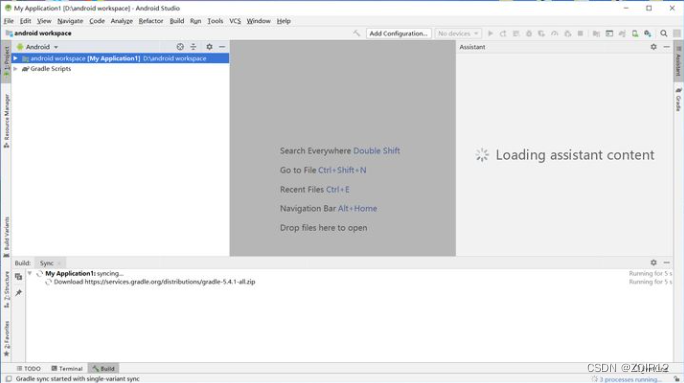Open Build panel settings gear
Viewport: 684px width, 383px height.
(653, 263)
